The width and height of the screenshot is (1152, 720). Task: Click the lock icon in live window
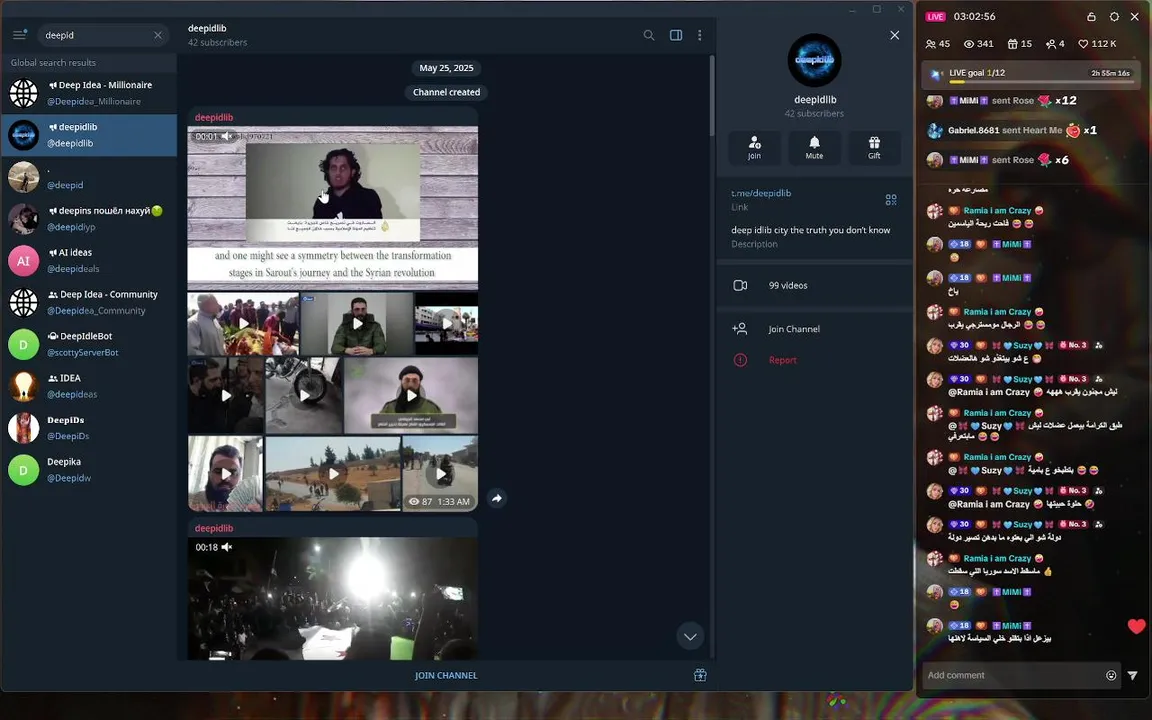(1091, 16)
